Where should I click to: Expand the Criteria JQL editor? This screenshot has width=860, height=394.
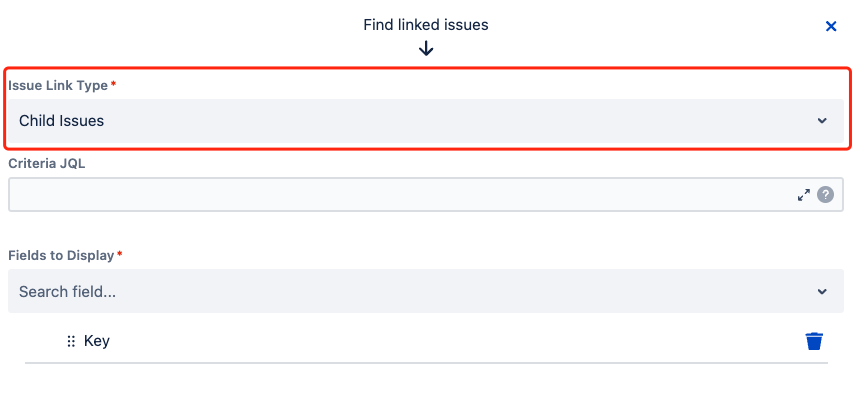804,195
